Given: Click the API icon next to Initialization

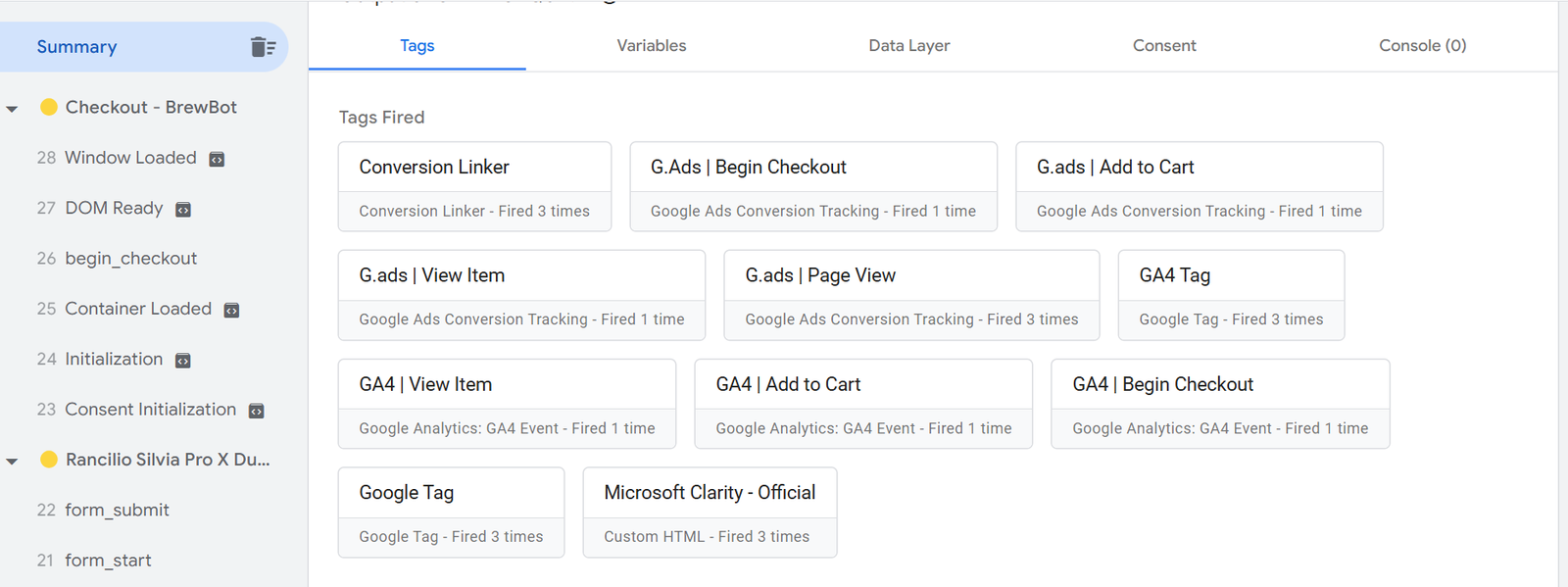Looking at the screenshot, I should 183,361.
